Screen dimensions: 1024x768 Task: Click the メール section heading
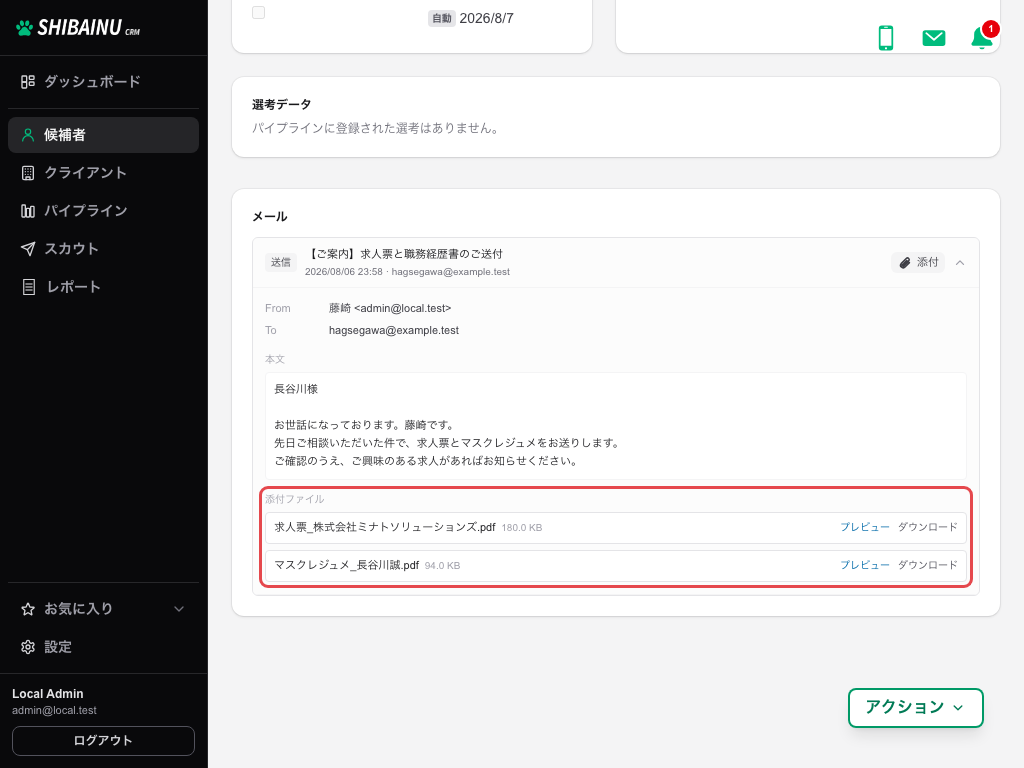click(x=270, y=217)
